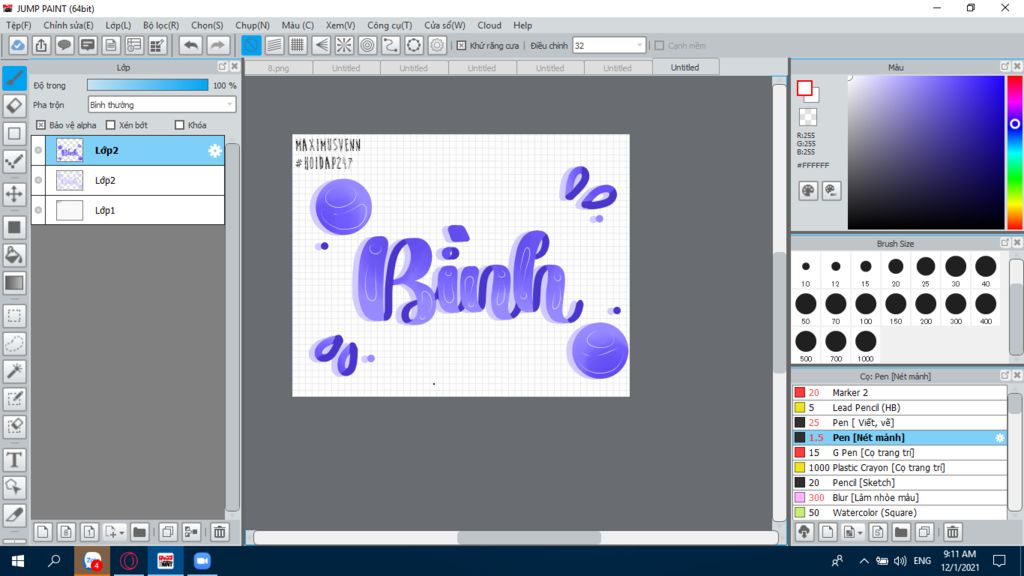Select the Lớp1 layer thumbnail
This screenshot has width=1024, height=576.
69,210
